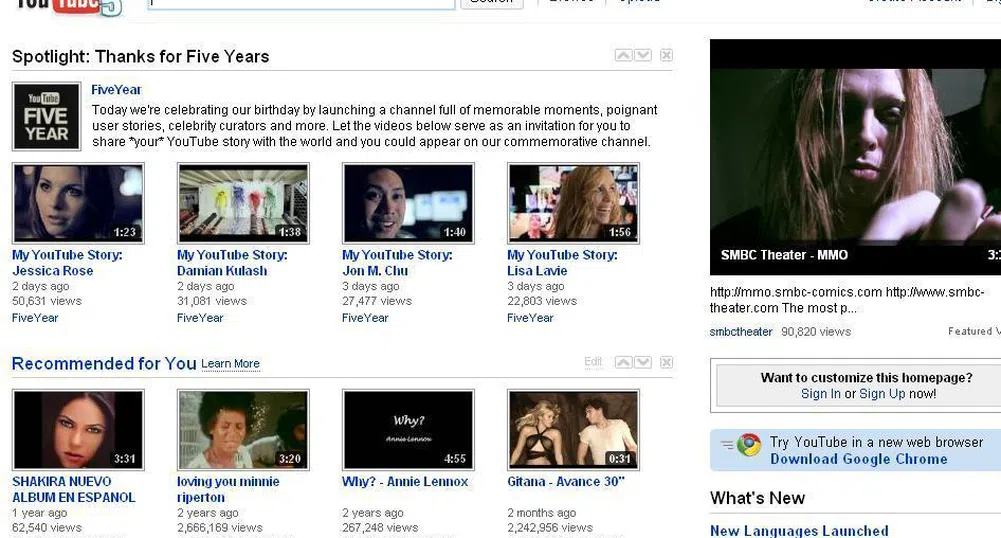Open the FiveYear channel name link in Spotlight
The image size is (1001, 538).
[x=116, y=90]
